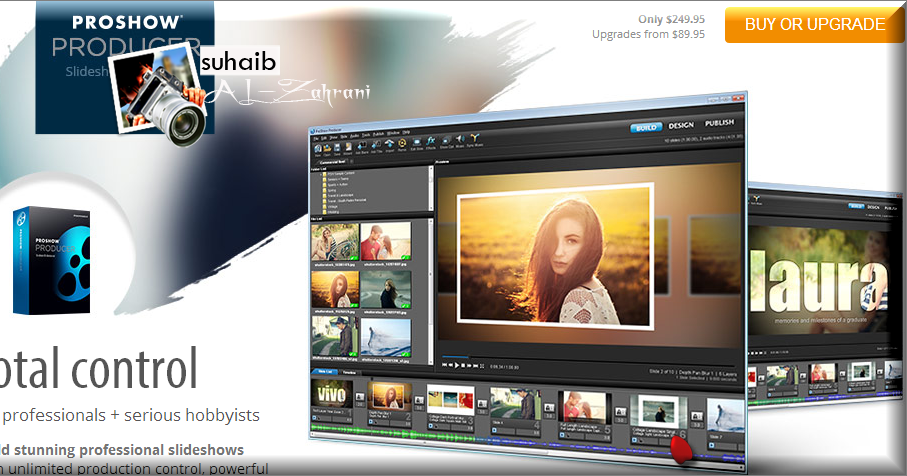This screenshot has width=907, height=476.
Task: Click the New show toolbar icon
Action: click(318, 148)
